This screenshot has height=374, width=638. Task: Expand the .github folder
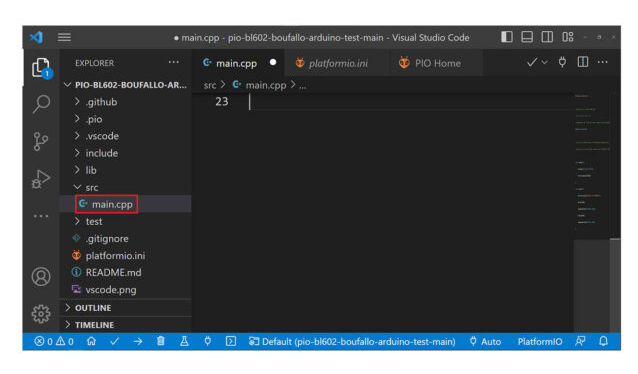tap(125, 102)
